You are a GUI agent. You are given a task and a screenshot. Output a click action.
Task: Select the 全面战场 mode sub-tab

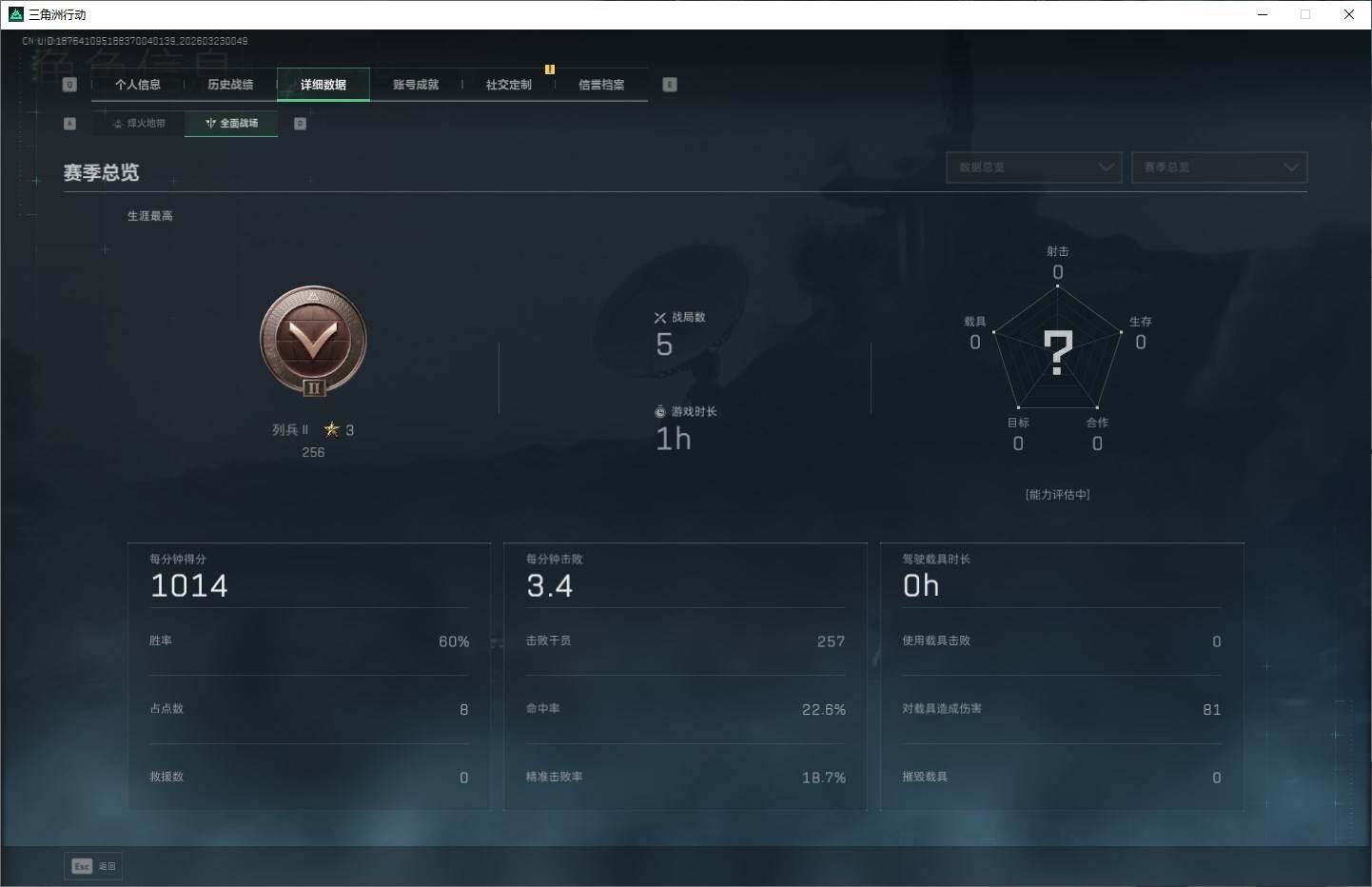point(231,123)
